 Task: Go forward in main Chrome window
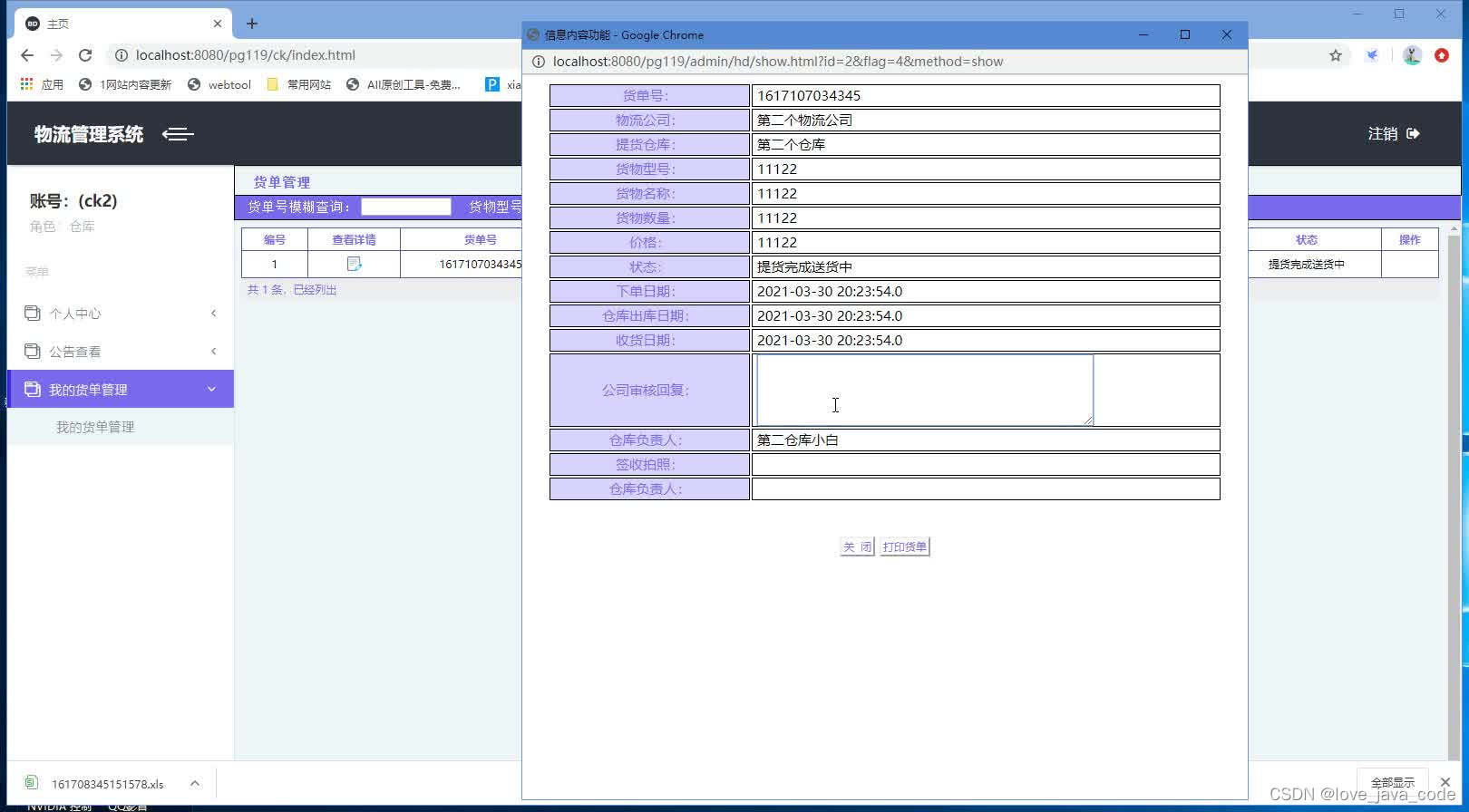coord(56,55)
